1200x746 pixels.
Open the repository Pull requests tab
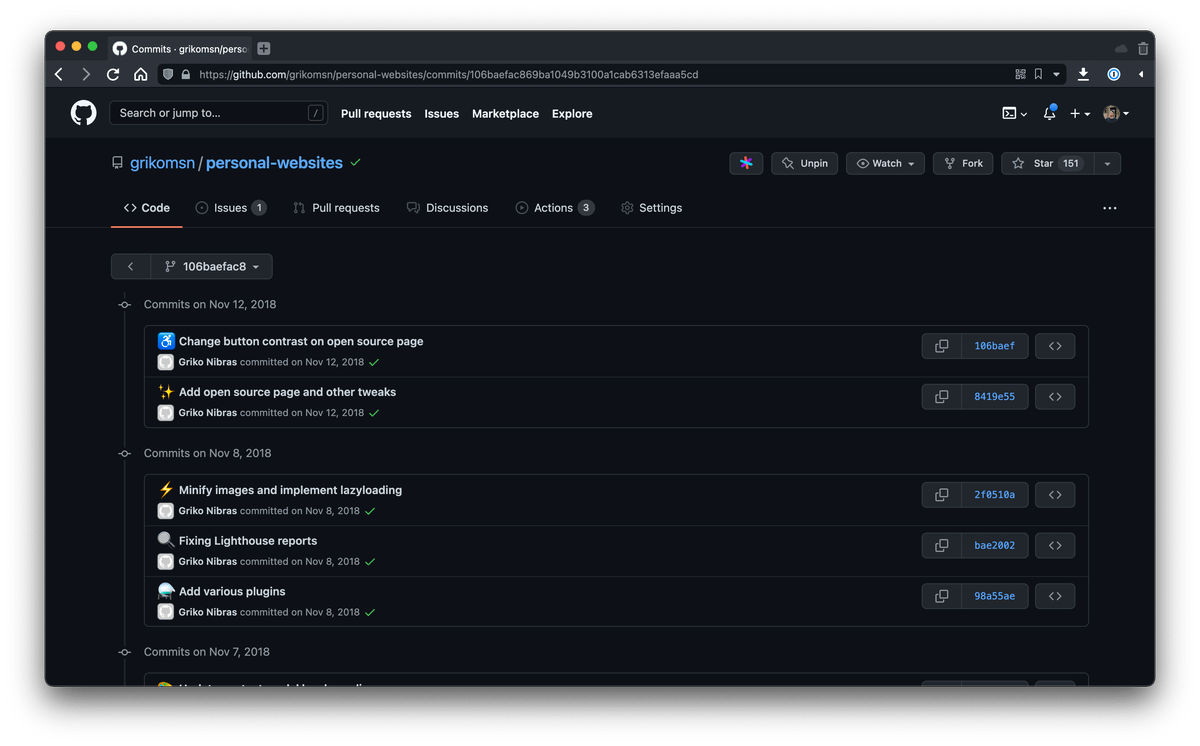pyautogui.click(x=336, y=208)
